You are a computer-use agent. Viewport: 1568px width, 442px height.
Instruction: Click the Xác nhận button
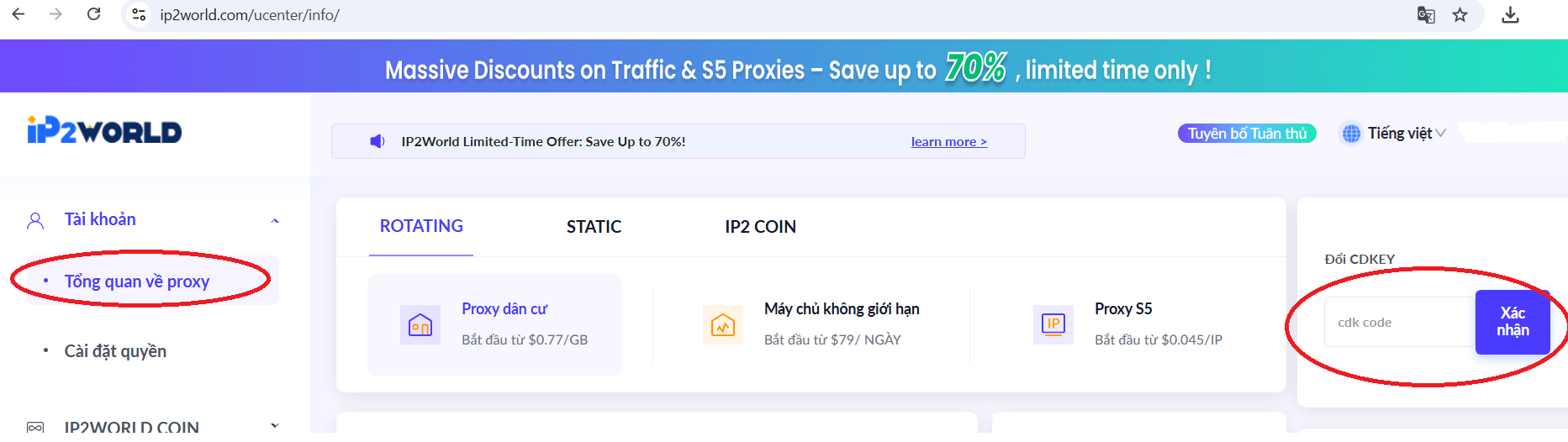1512,322
